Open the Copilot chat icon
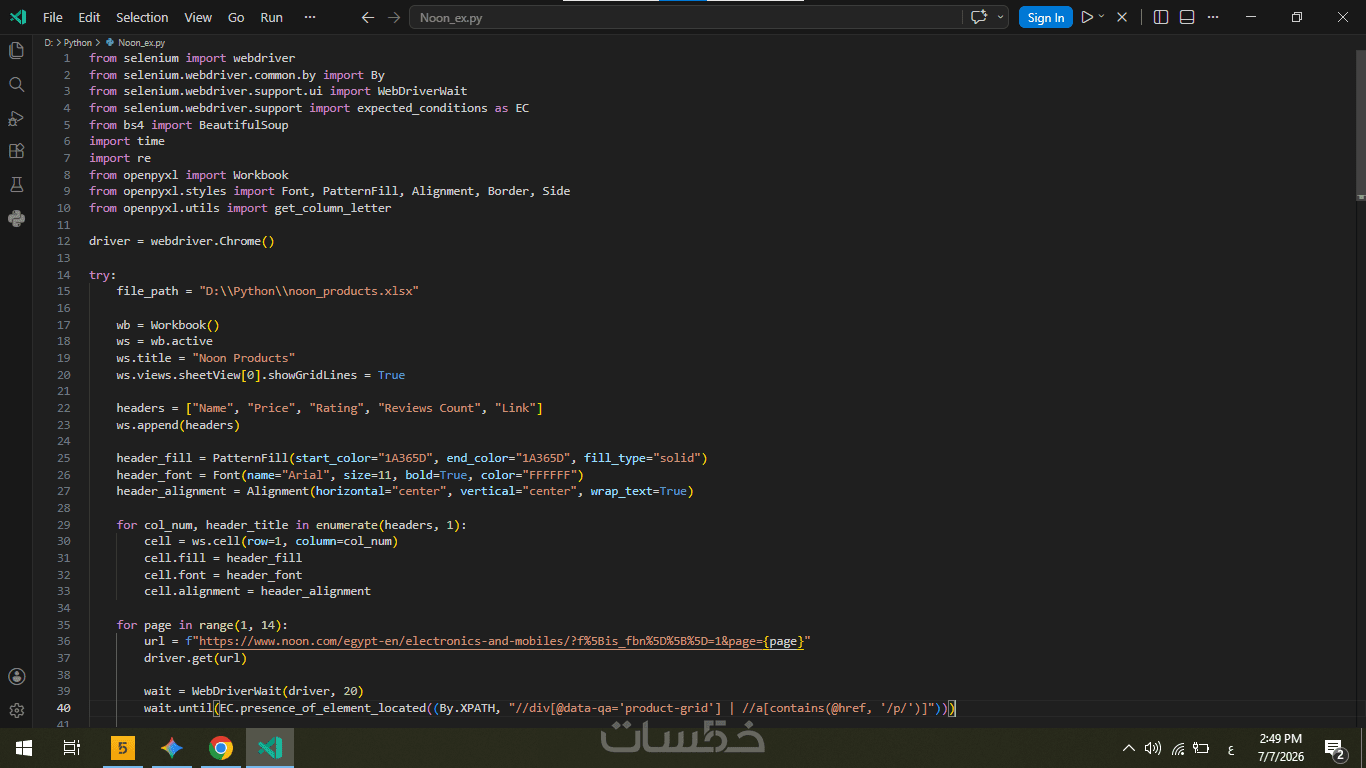 pos(979,17)
